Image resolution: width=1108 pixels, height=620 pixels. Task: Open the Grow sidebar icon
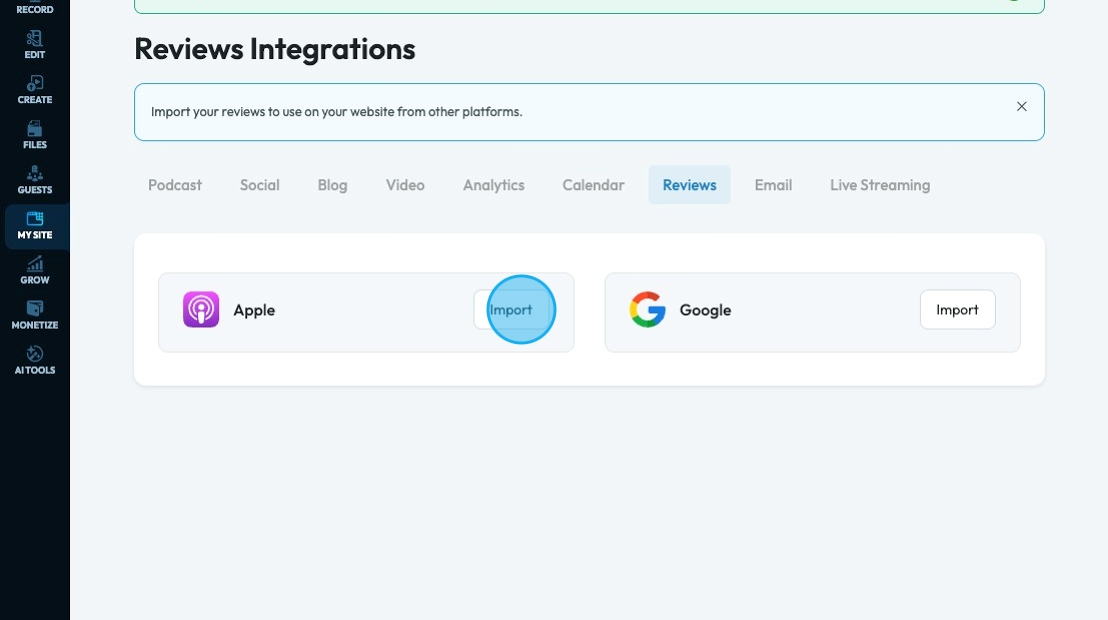pyautogui.click(x=35, y=270)
